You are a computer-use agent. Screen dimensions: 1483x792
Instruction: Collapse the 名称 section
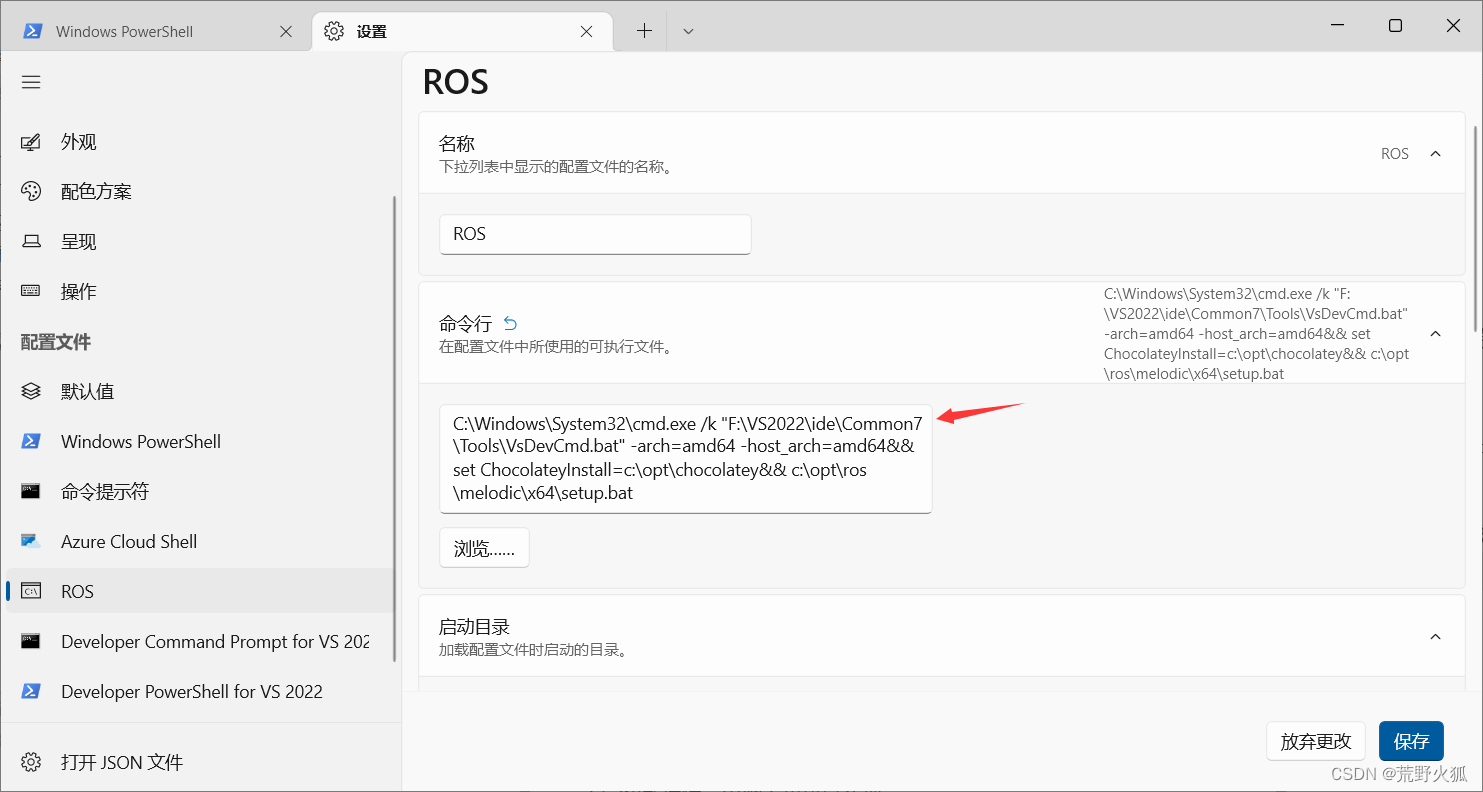[x=1436, y=154]
